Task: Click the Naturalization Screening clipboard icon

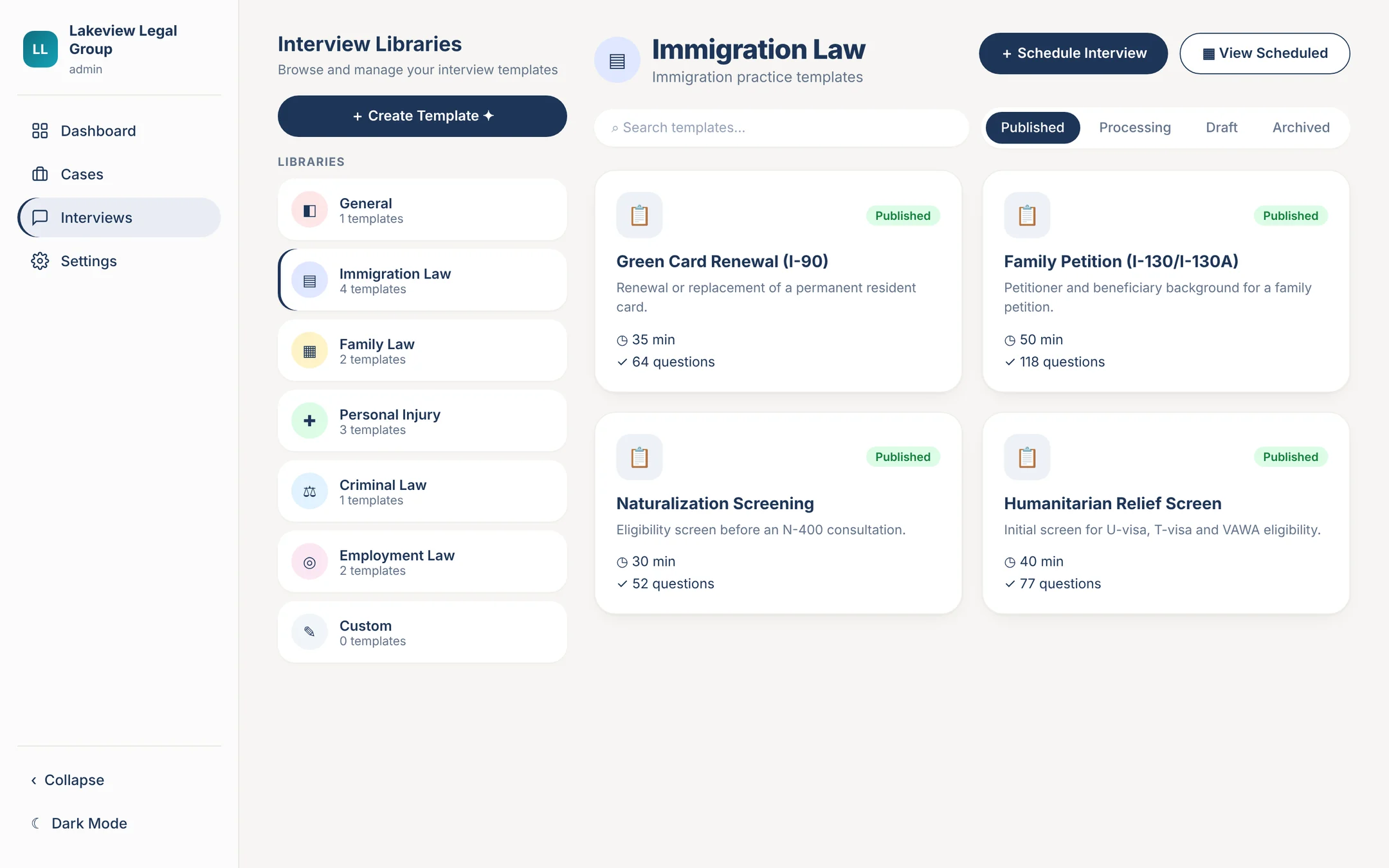Action: coord(639,457)
